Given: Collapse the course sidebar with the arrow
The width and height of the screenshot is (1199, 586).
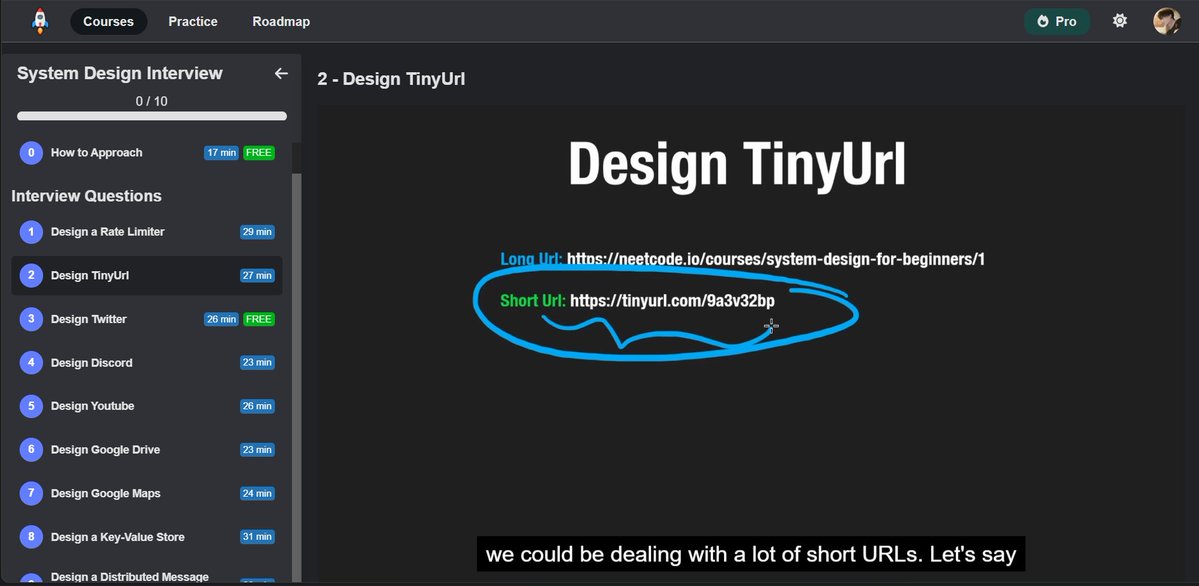Looking at the screenshot, I should click(281, 72).
